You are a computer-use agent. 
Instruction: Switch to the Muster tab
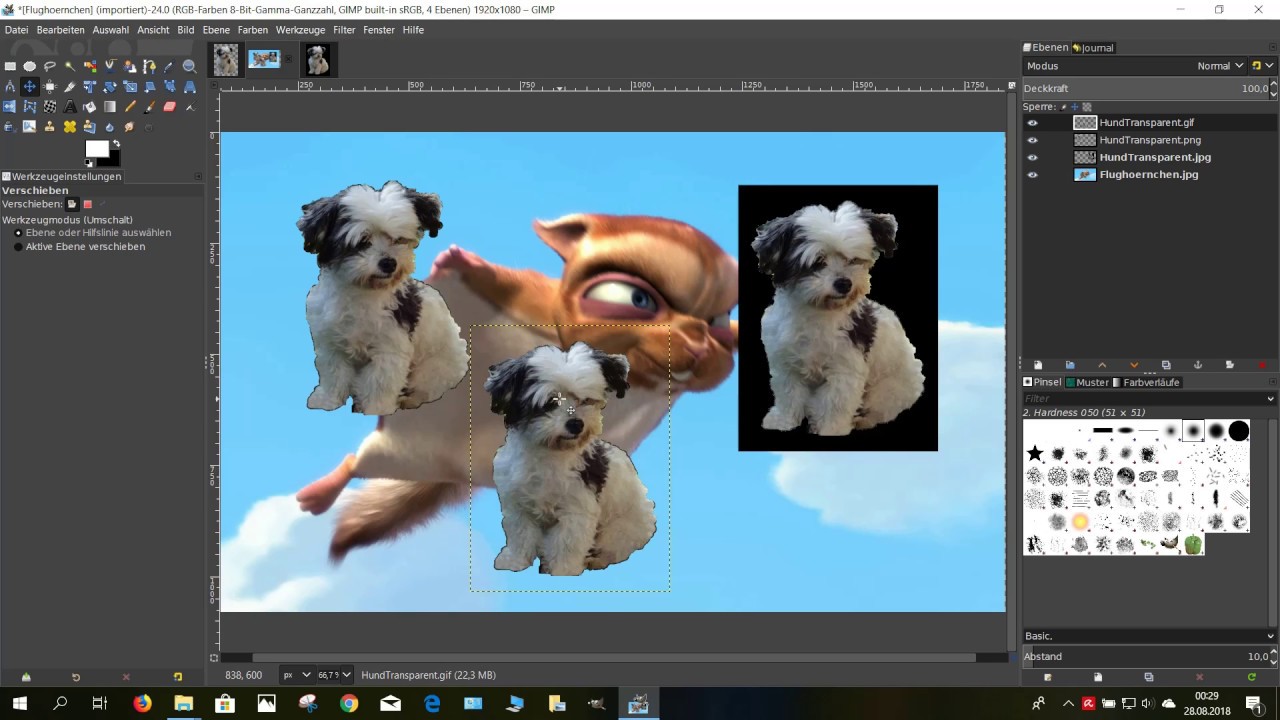pyautogui.click(x=1087, y=382)
